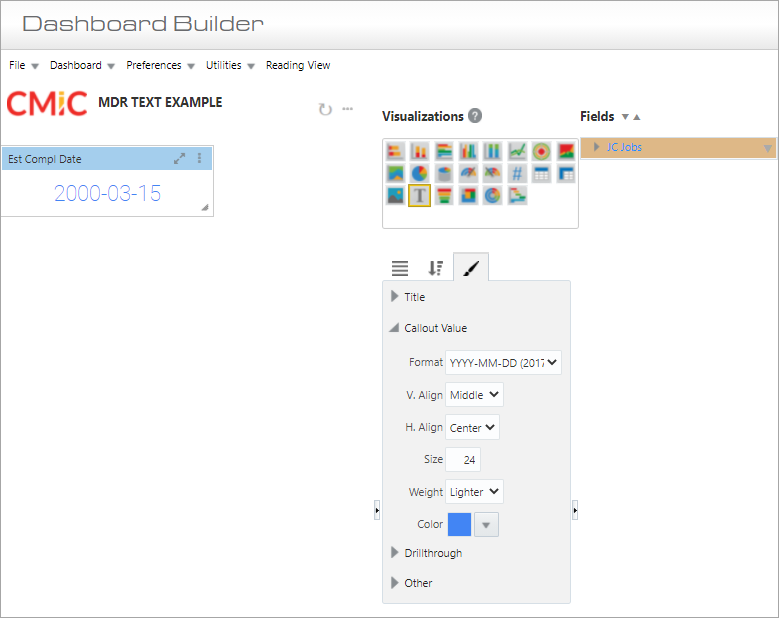Maximize the Est Compl Date widget
Viewport: 779px width, 618px height.
179,158
